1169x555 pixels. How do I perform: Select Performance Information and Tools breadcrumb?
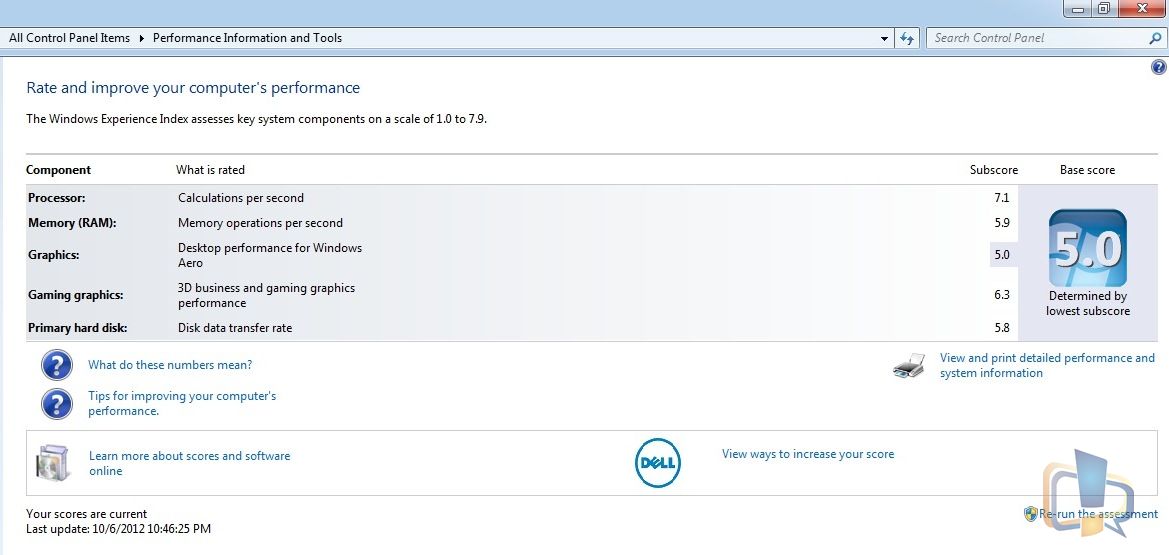(248, 38)
